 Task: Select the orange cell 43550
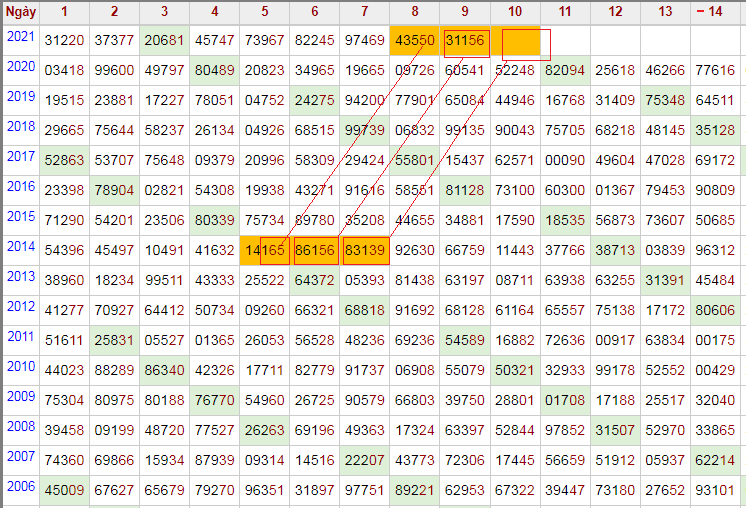point(415,40)
